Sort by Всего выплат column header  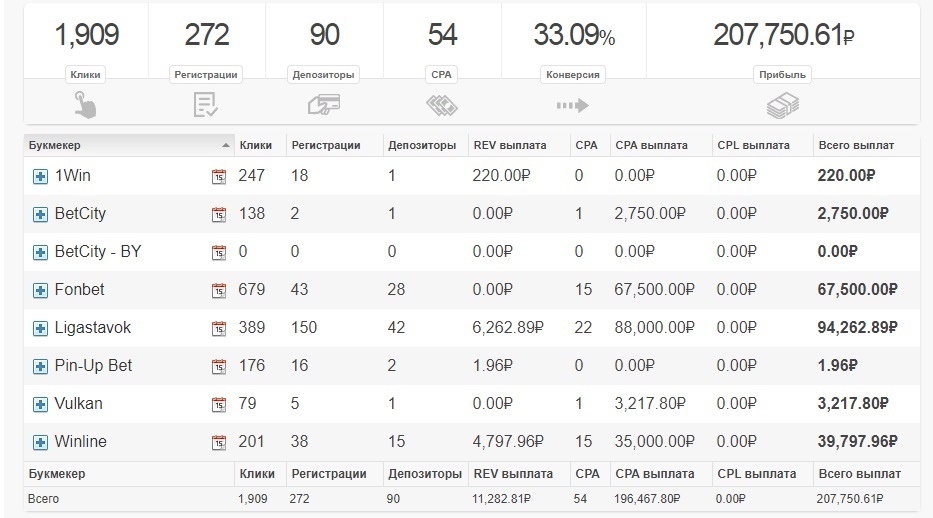coord(855,145)
